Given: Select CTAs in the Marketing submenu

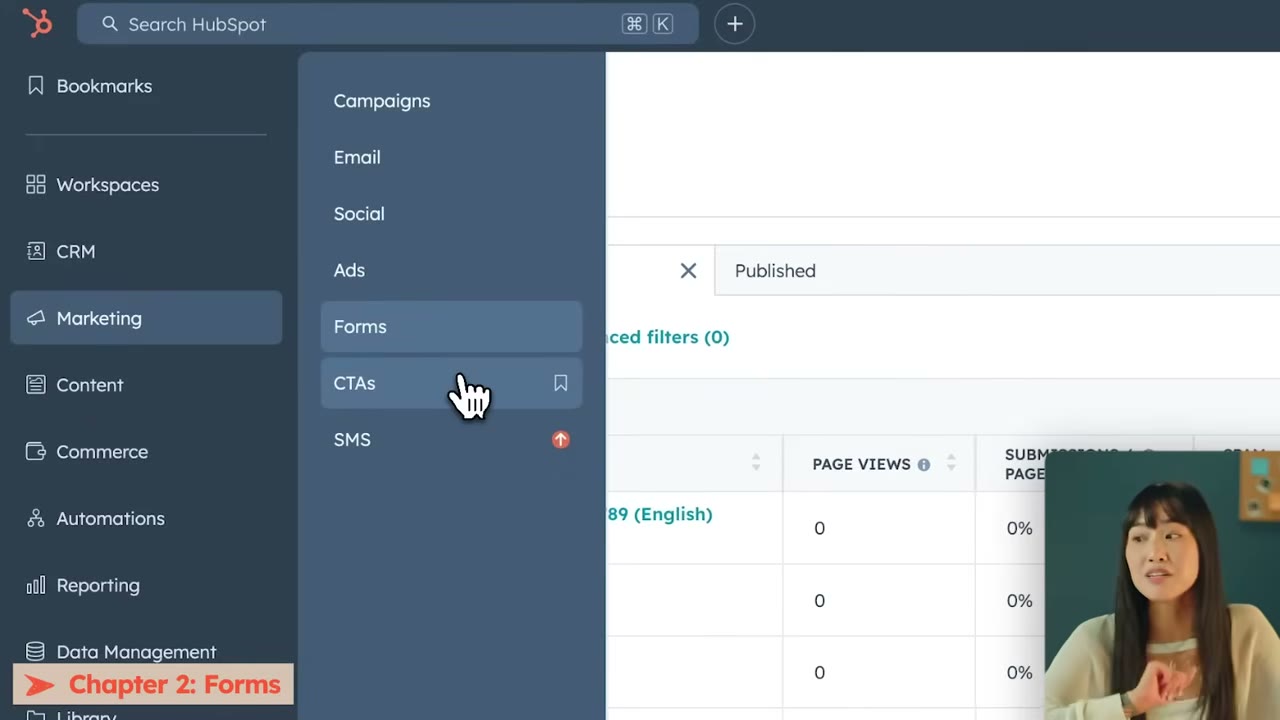Looking at the screenshot, I should pyautogui.click(x=451, y=383).
